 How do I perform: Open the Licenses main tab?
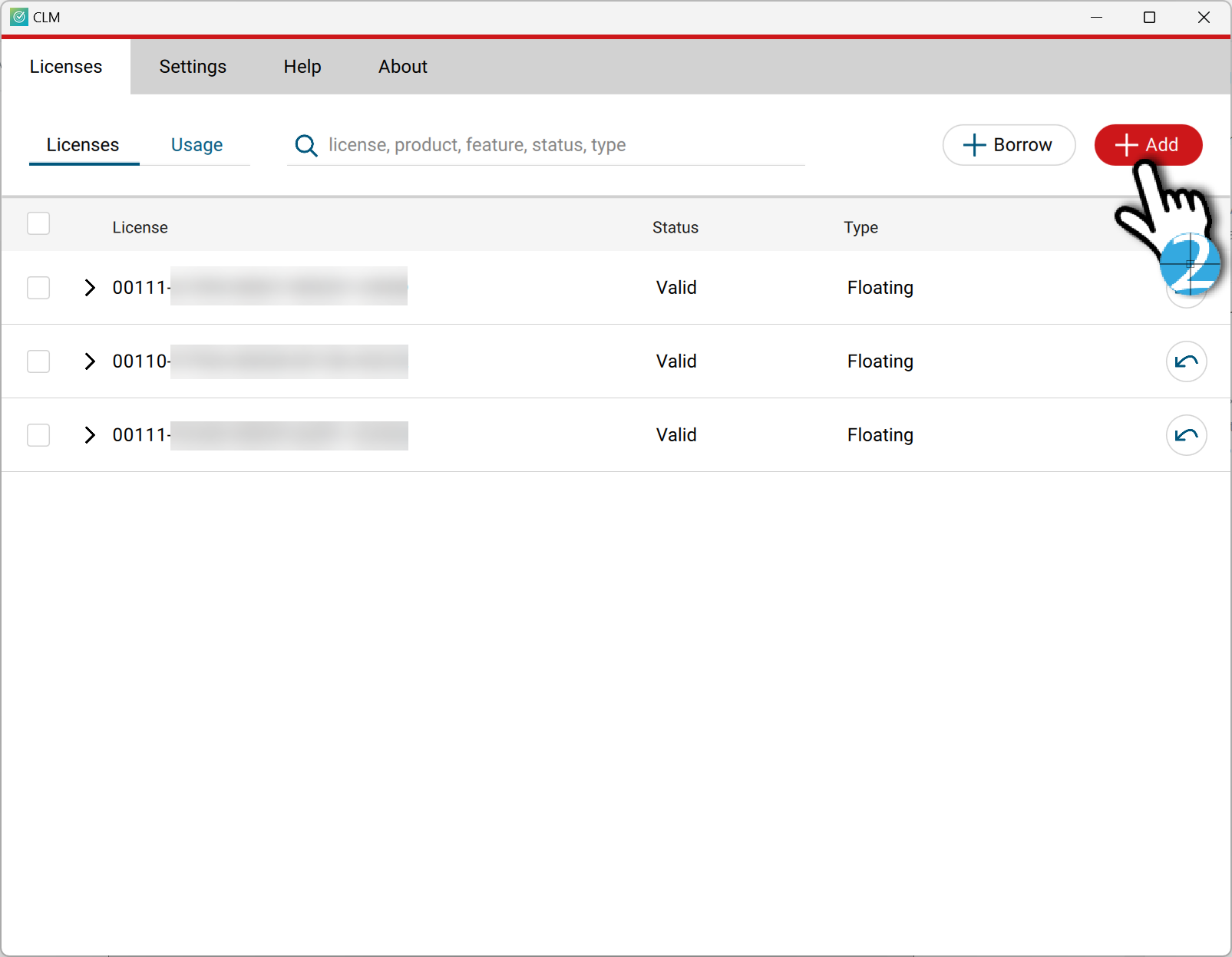66,67
